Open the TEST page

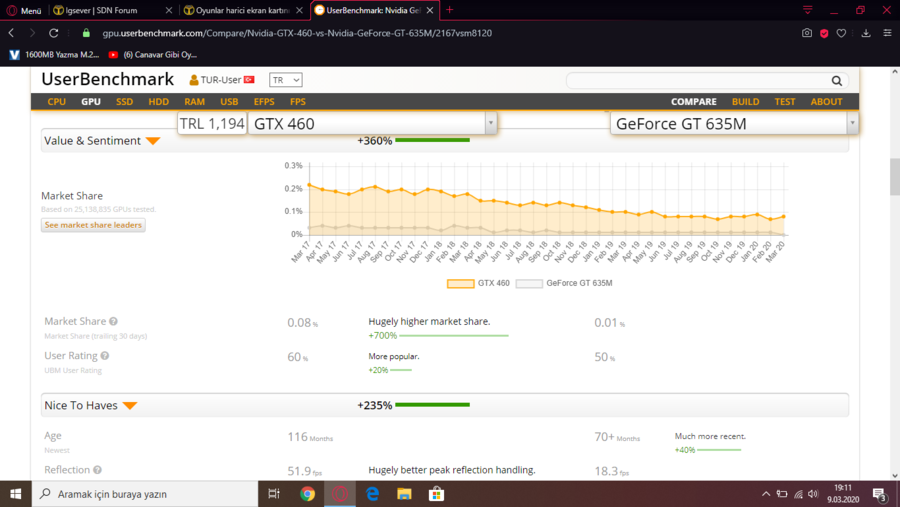(x=785, y=102)
